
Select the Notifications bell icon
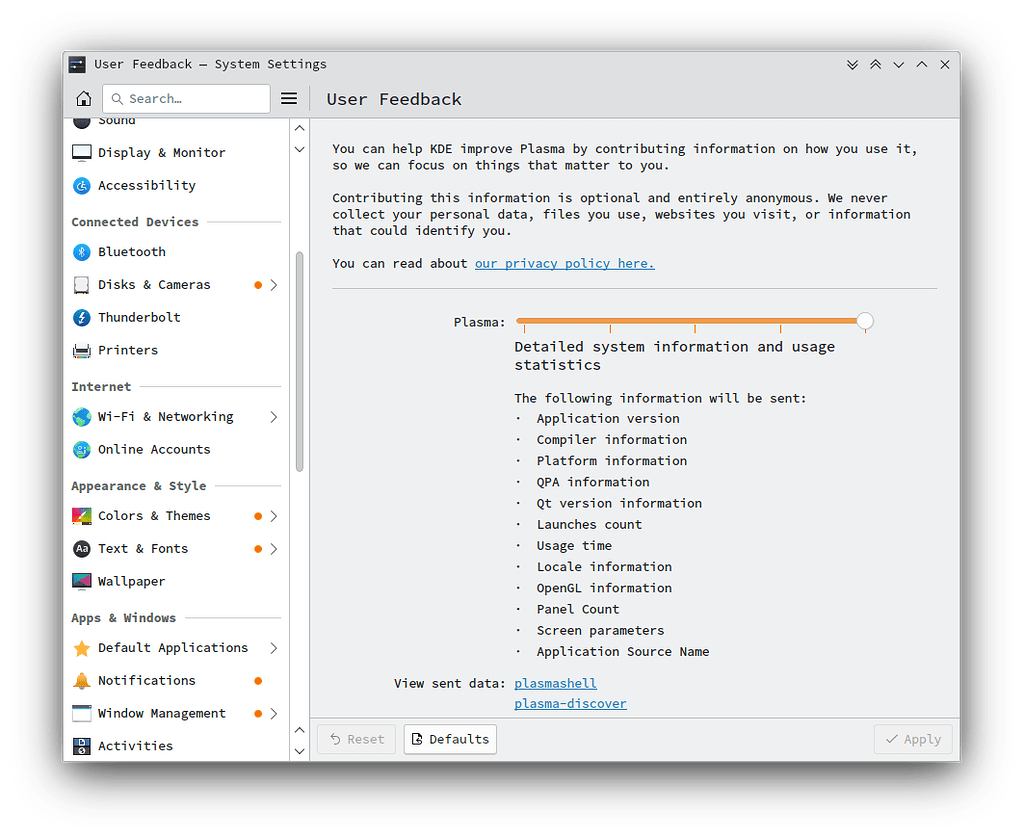pyautogui.click(x=82, y=681)
